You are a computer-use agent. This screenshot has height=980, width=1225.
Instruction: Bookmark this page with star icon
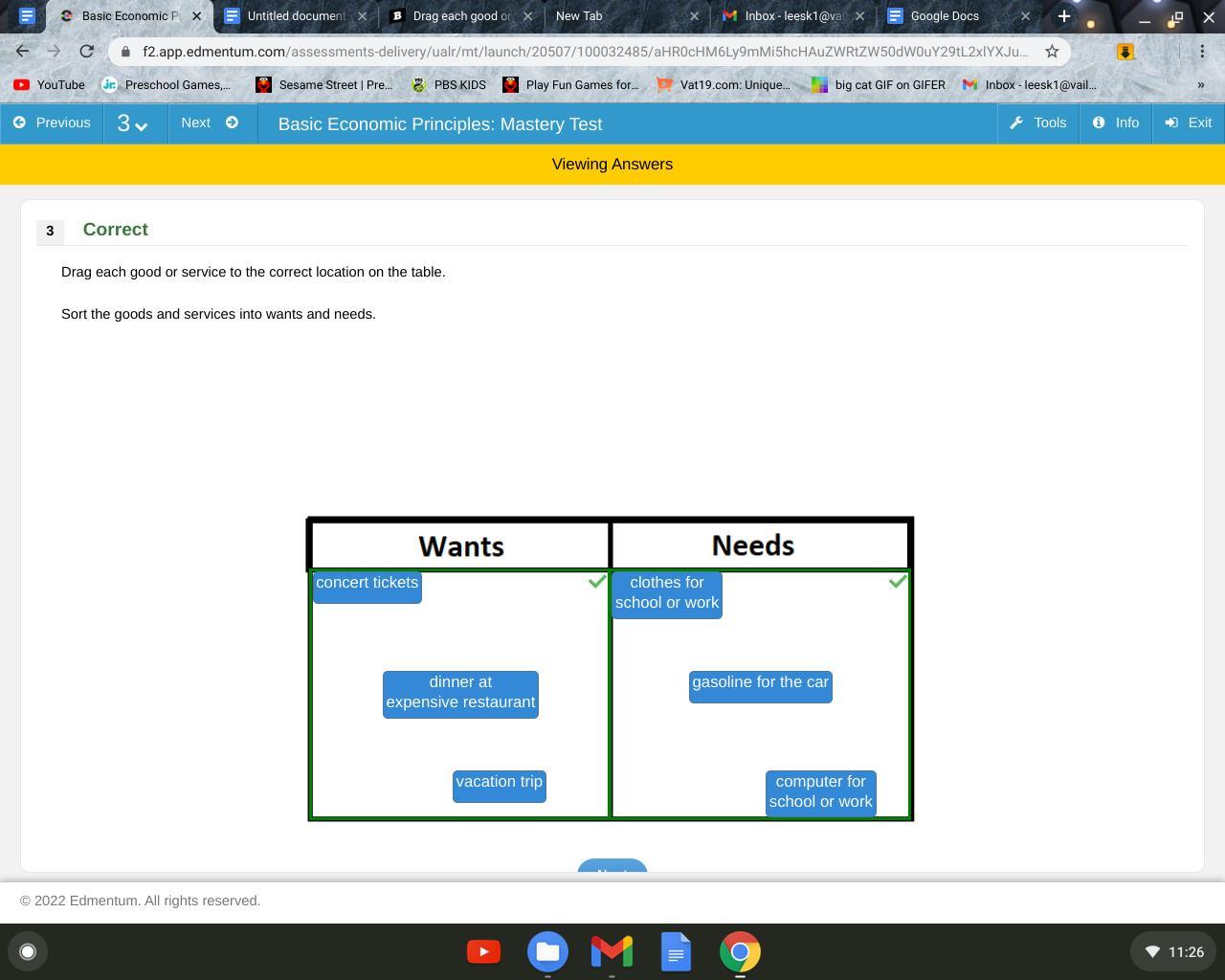click(1052, 52)
